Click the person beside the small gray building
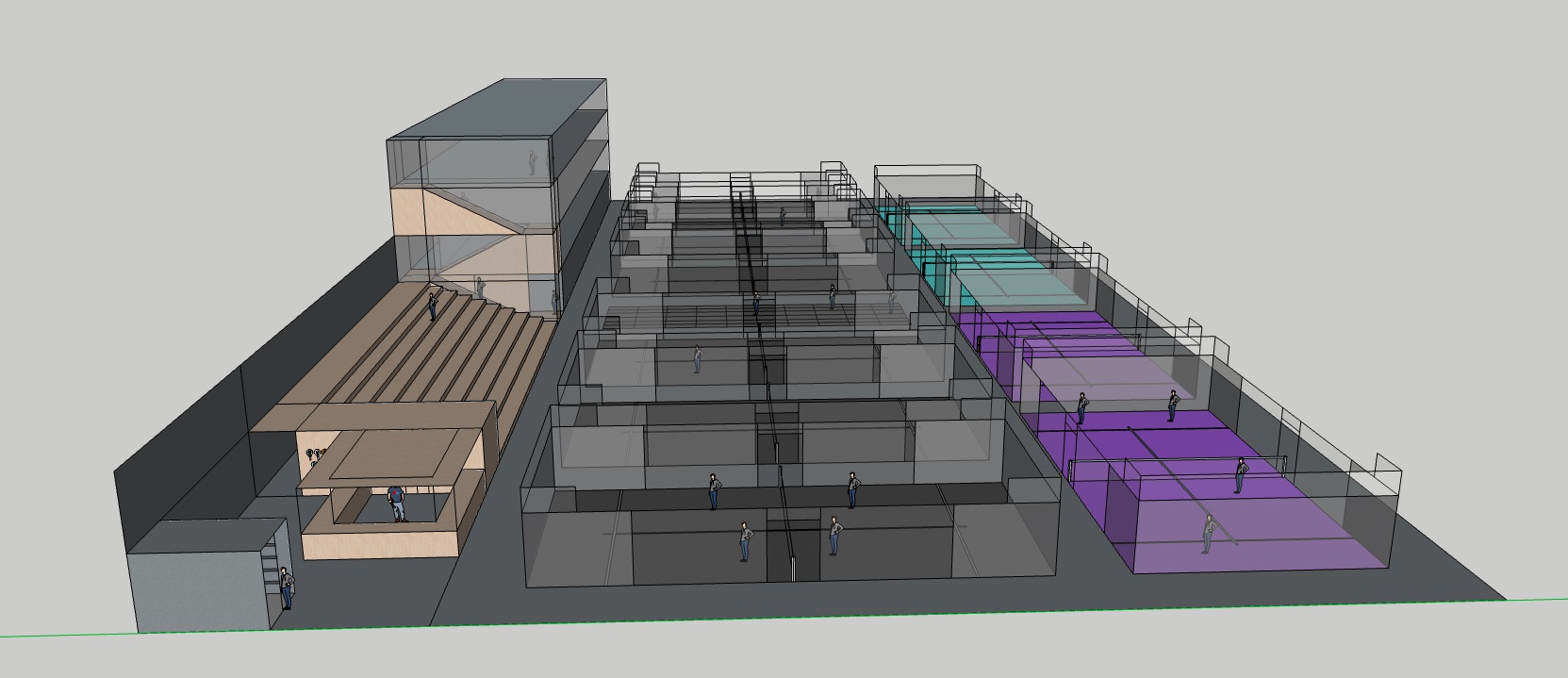The image size is (1568, 678). (286, 587)
